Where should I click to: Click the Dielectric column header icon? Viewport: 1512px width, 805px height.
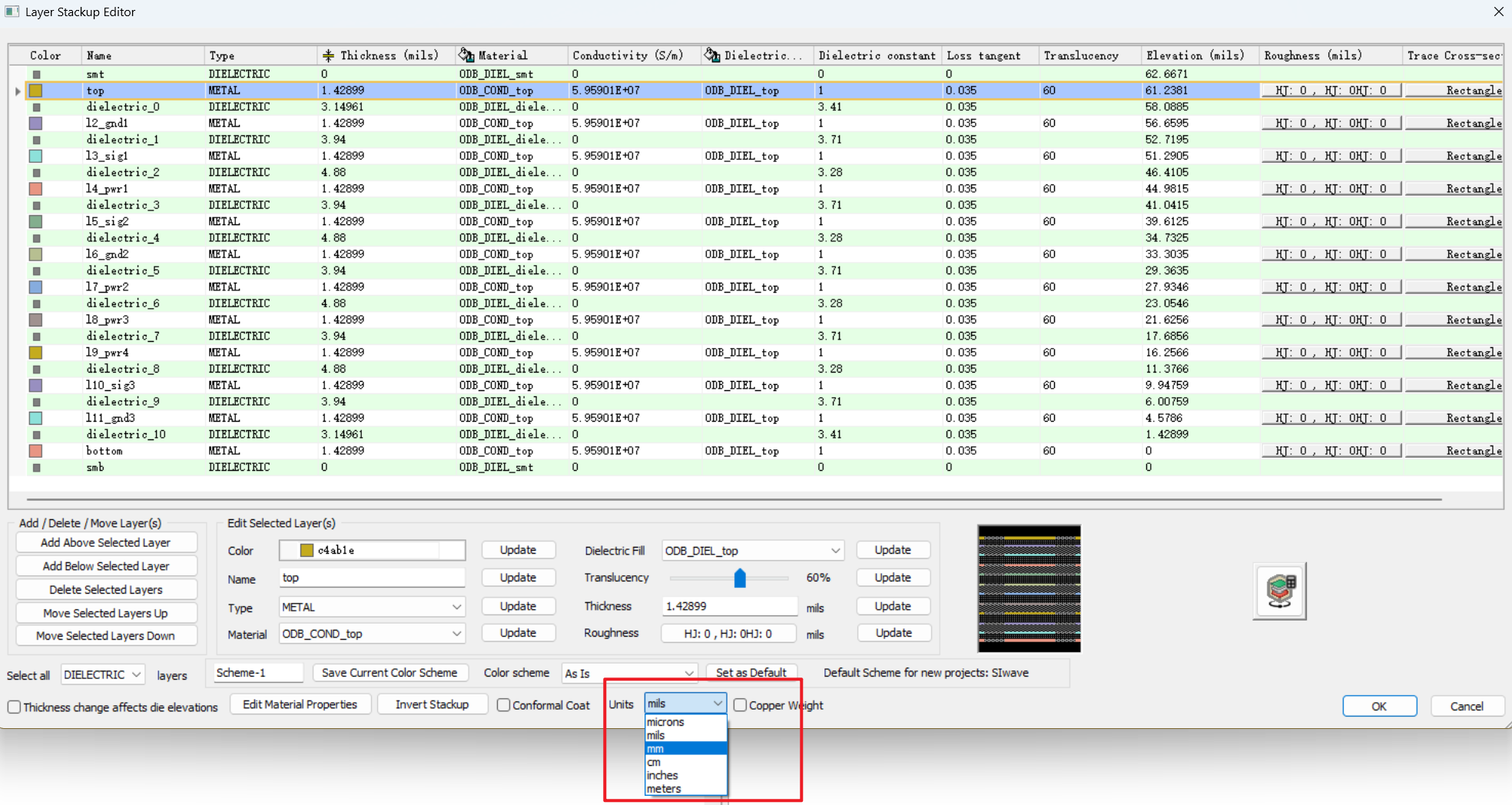coord(712,55)
